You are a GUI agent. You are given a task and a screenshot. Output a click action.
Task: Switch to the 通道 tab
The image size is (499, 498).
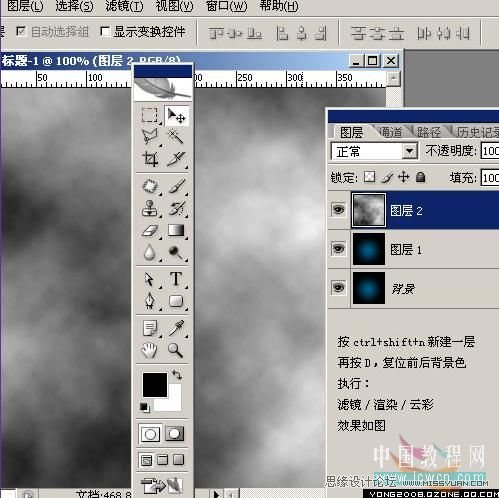click(390, 132)
